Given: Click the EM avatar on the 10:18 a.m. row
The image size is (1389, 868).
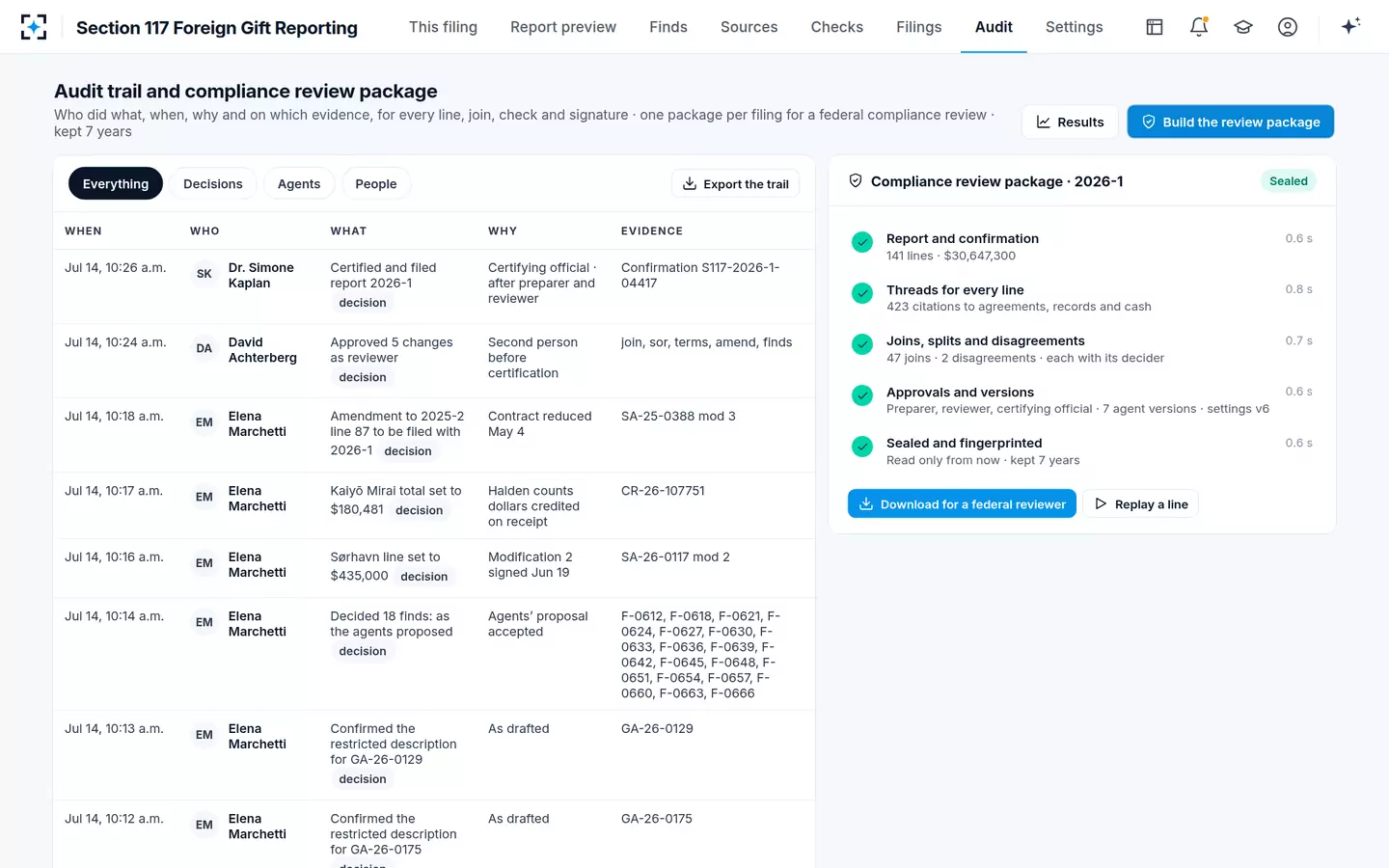Looking at the screenshot, I should [204, 422].
